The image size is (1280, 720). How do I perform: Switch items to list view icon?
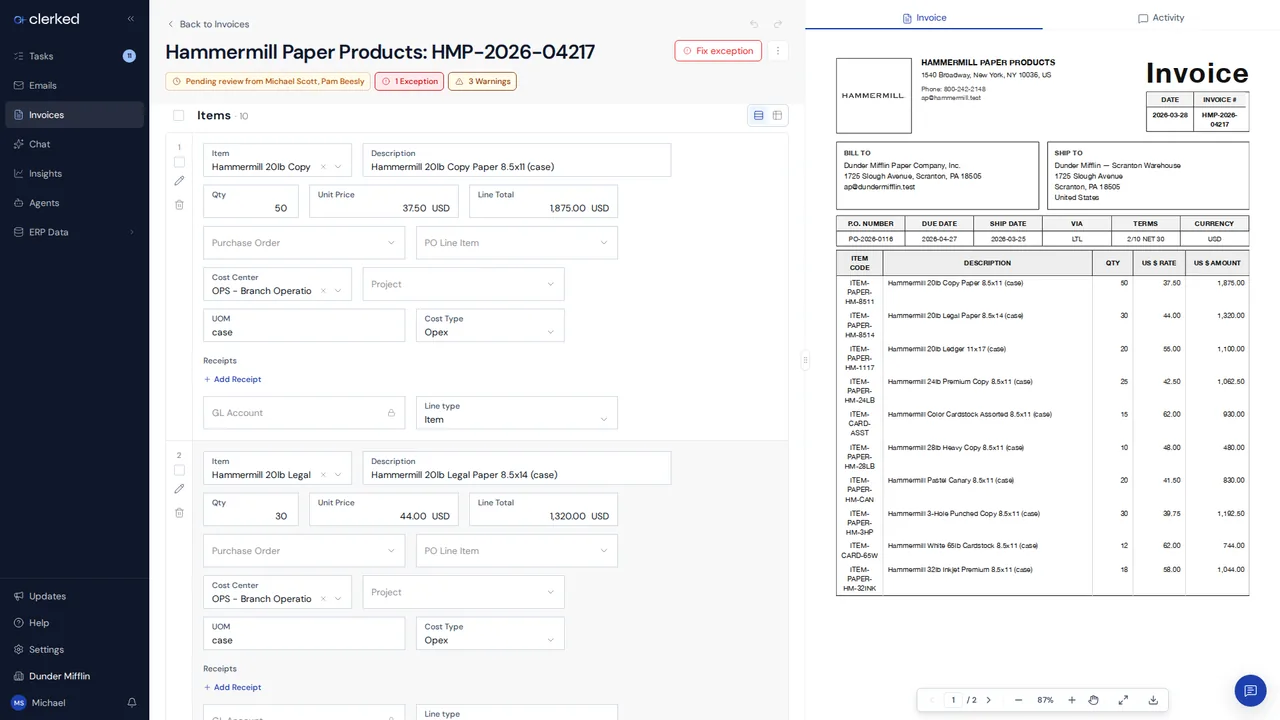click(x=758, y=116)
